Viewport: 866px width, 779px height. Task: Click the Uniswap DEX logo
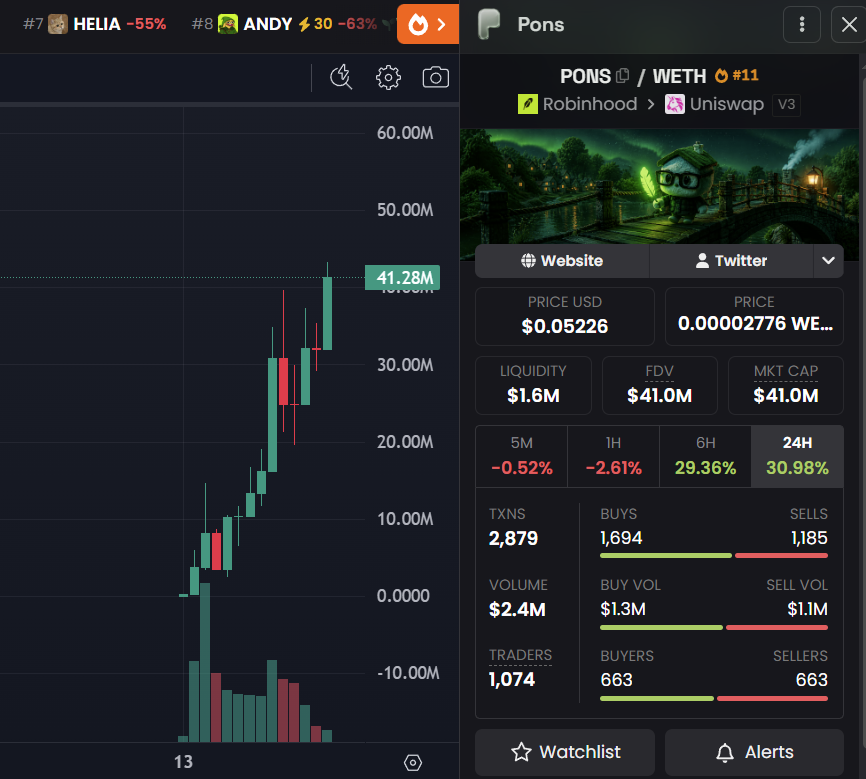pyautogui.click(x=674, y=104)
